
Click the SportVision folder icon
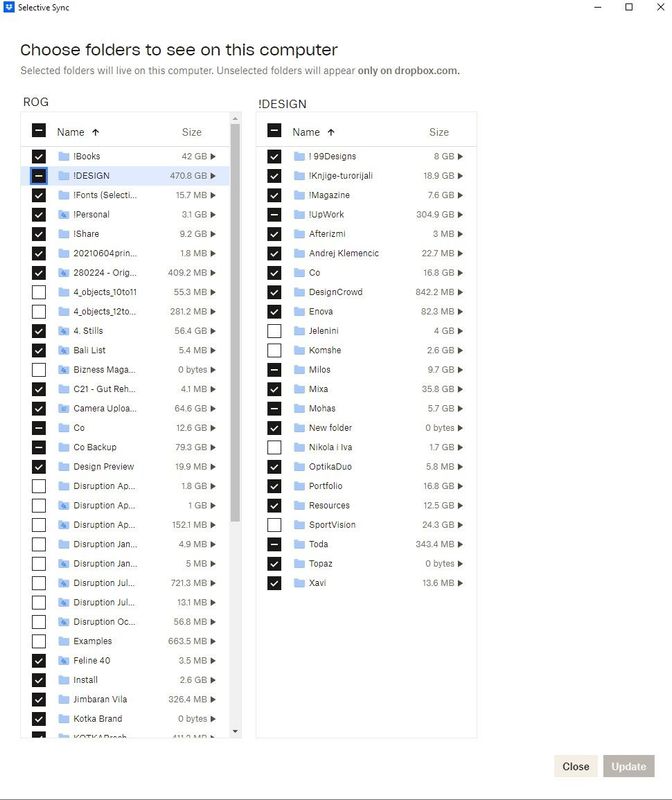tap(300, 524)
